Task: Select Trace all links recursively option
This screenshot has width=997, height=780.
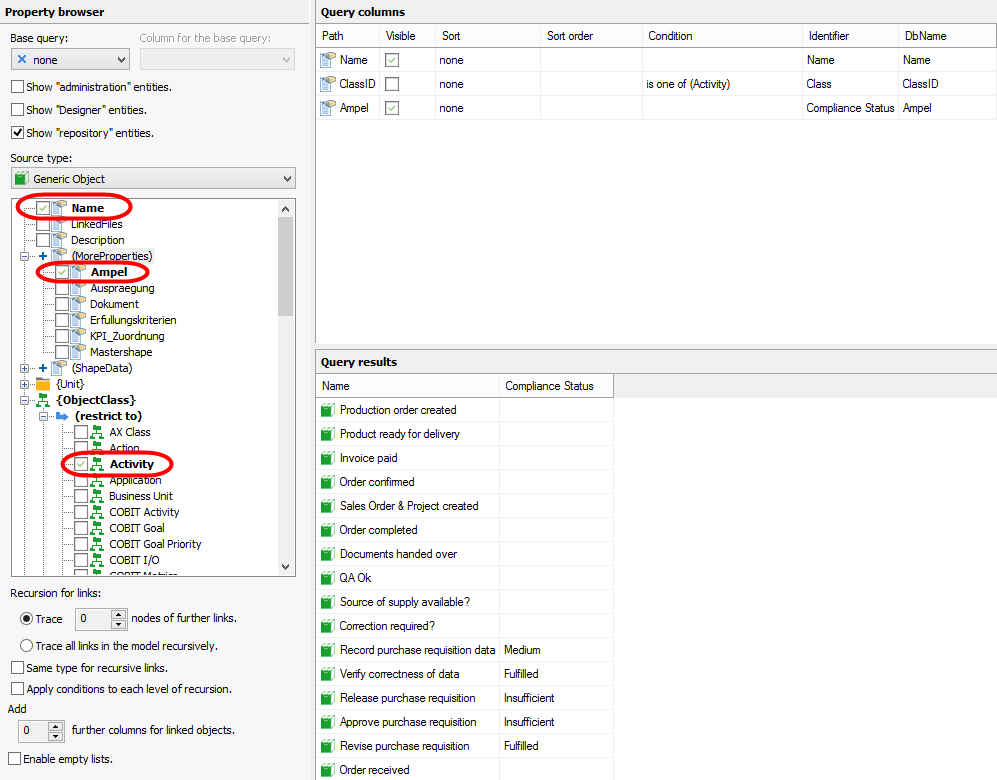Action: click(x=27, y=646)
